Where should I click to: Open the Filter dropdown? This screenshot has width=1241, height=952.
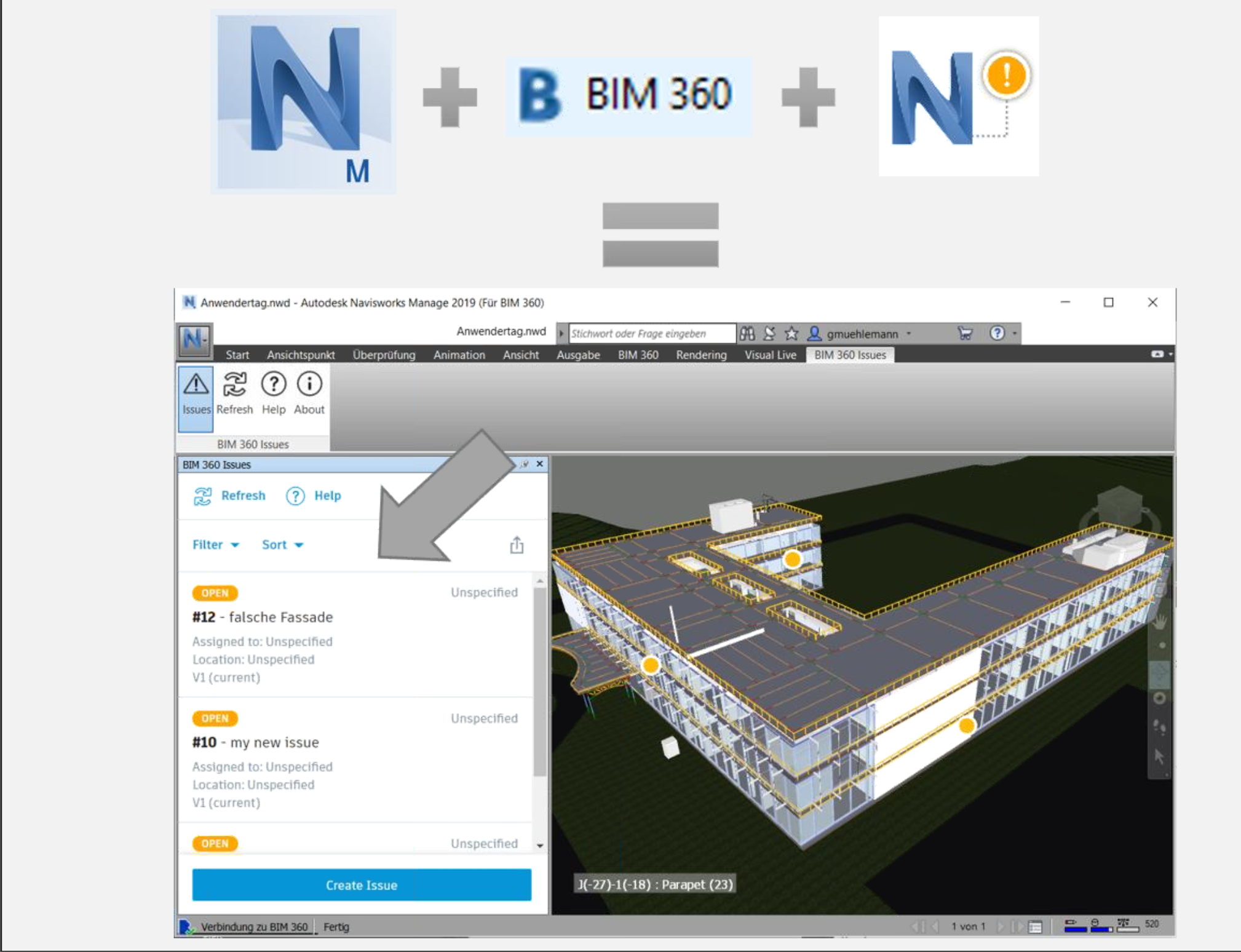click(x=215, y=545)
